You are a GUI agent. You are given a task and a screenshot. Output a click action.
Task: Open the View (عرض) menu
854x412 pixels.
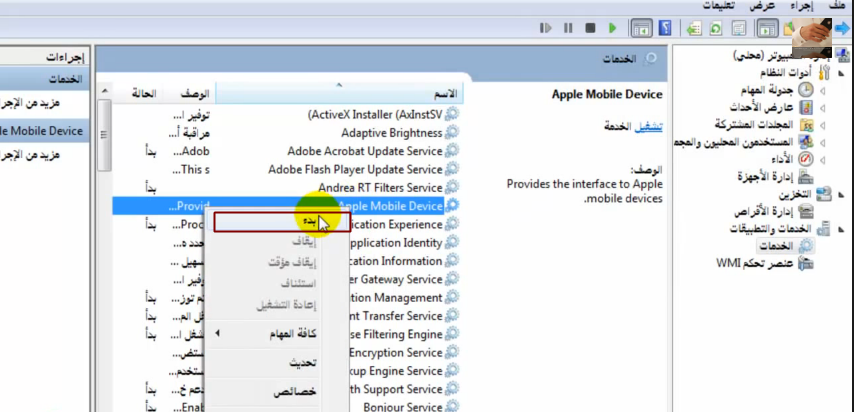click(762, 5)
